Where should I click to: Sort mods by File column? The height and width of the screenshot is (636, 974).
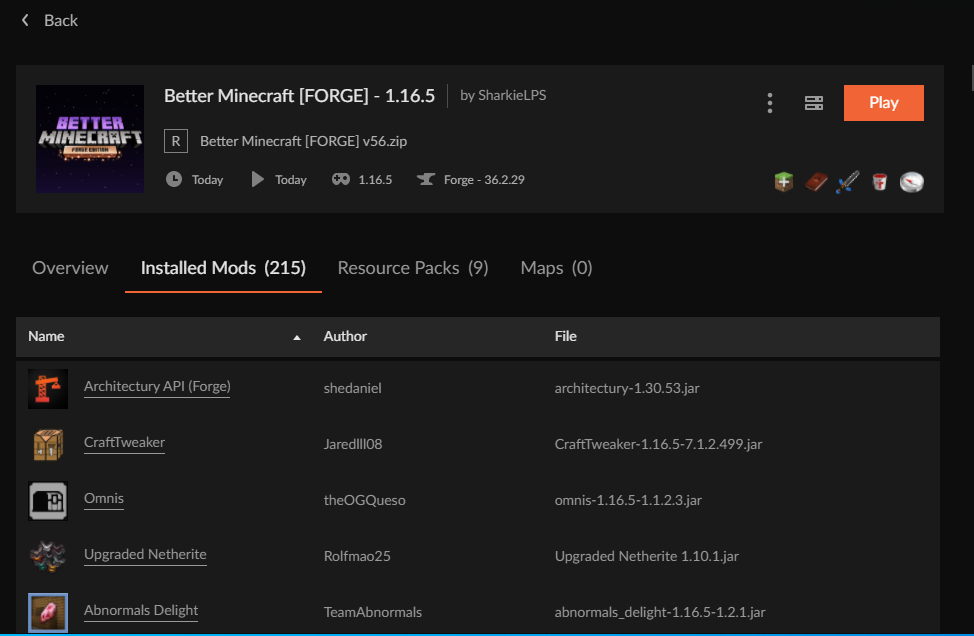[x=565, y=336]
